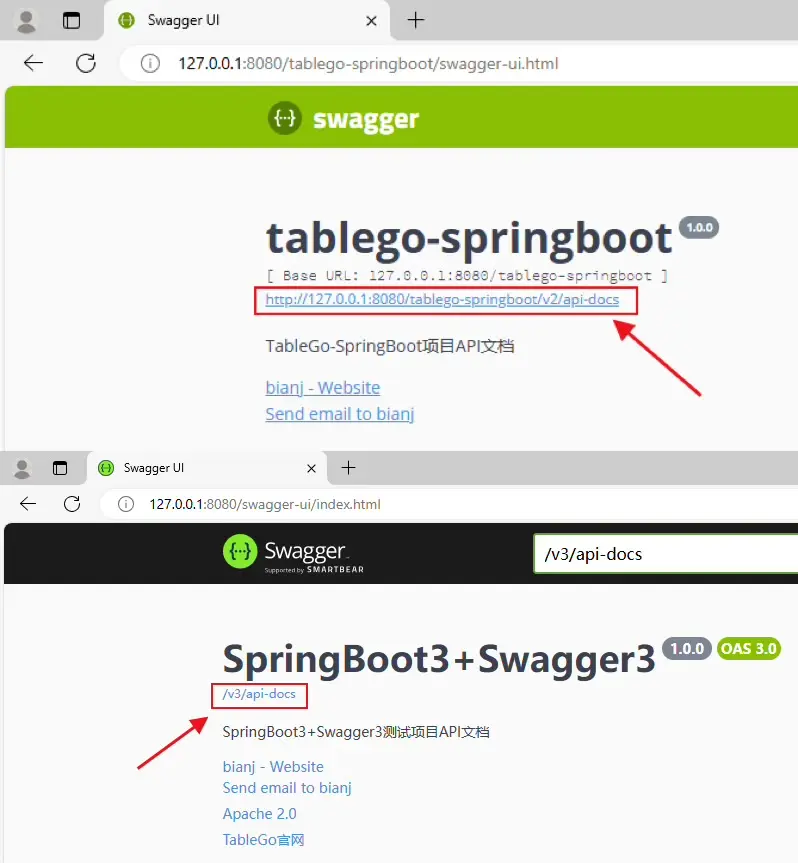This screenshot has height=863, width=798.
Task: Click the swagger wordmark in green header
Action: click(x=366, y=119)
